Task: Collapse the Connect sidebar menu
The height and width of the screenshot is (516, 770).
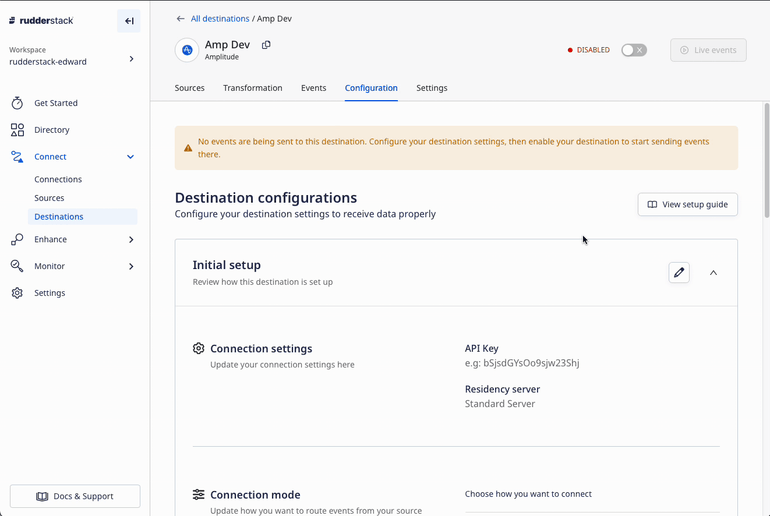Action: pyautogui.click(x=130, y=157)
